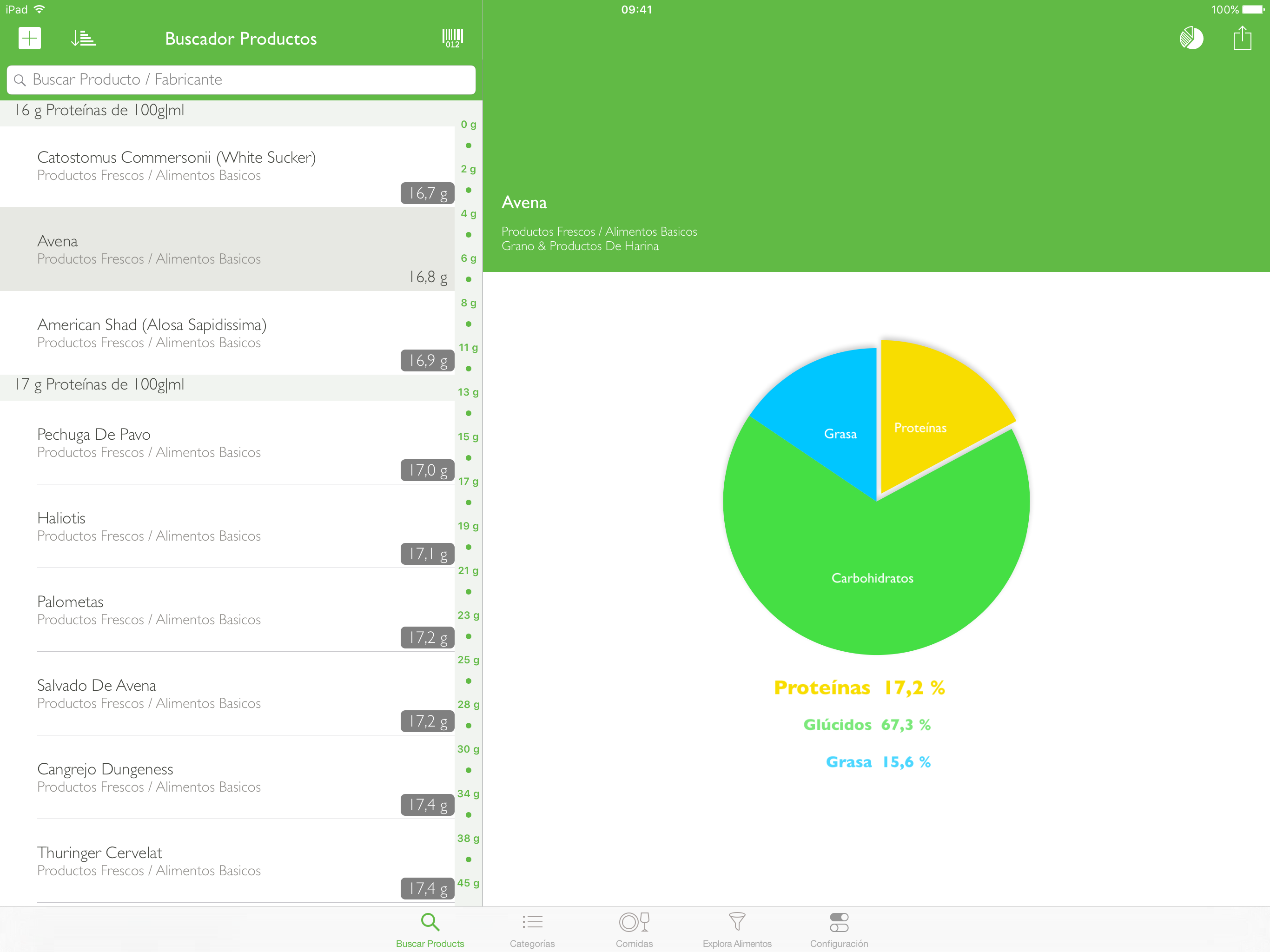Jump to 13 g in index
Viewport: 1270px width, 952px height.
[469, 393]
